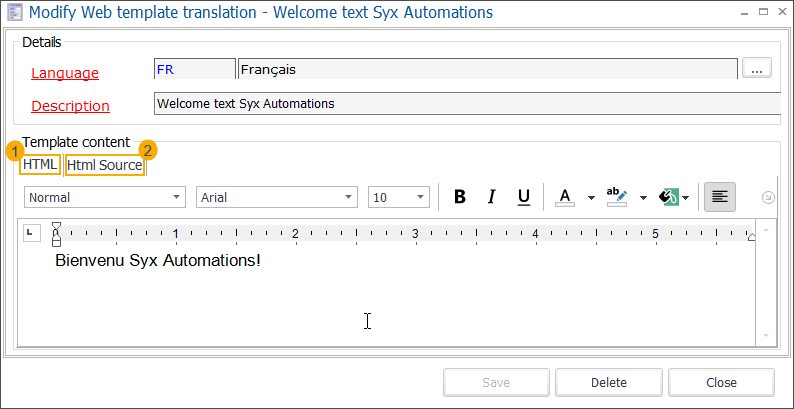Toggle Underline formatting

coord(524,197)
